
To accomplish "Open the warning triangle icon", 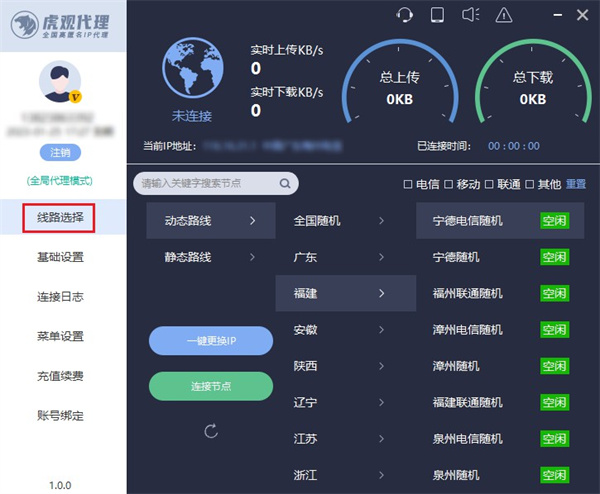I will coord(504,14).
